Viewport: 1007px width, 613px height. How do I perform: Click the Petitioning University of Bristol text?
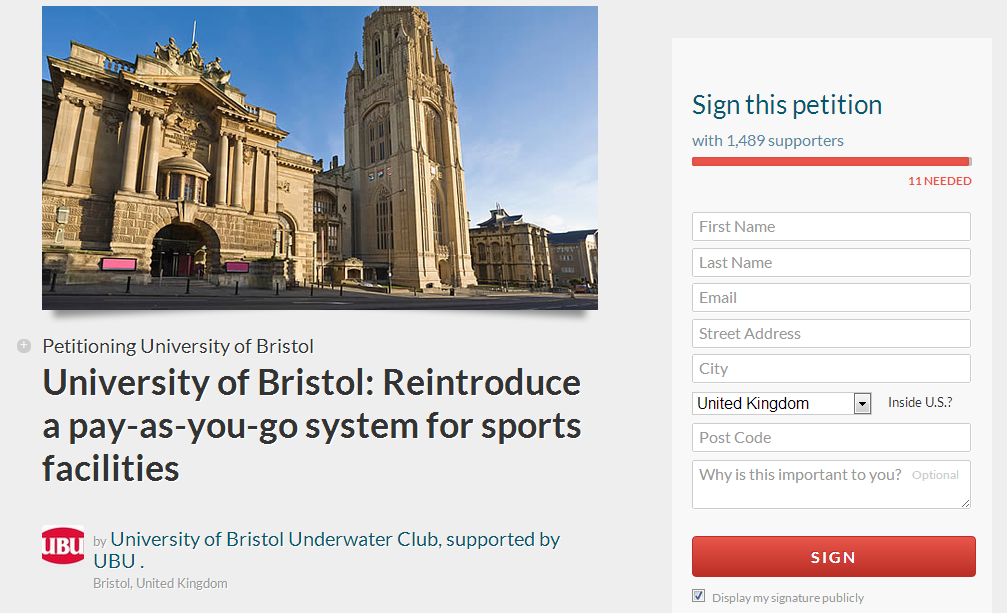(178, 346)
